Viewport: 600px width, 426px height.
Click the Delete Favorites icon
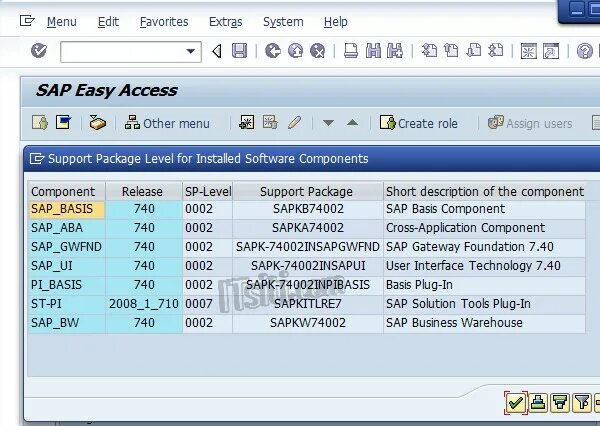pyautogui.click(x=270, y=123)
